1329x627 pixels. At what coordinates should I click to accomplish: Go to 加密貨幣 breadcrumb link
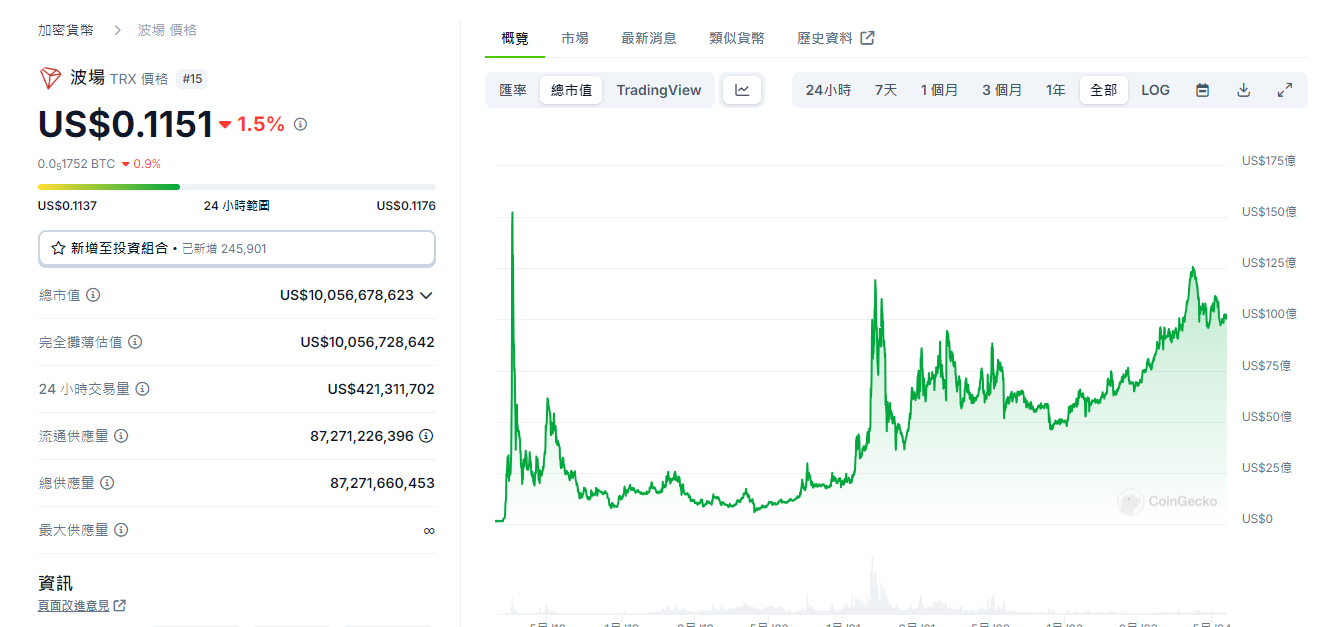coord(66,30)
